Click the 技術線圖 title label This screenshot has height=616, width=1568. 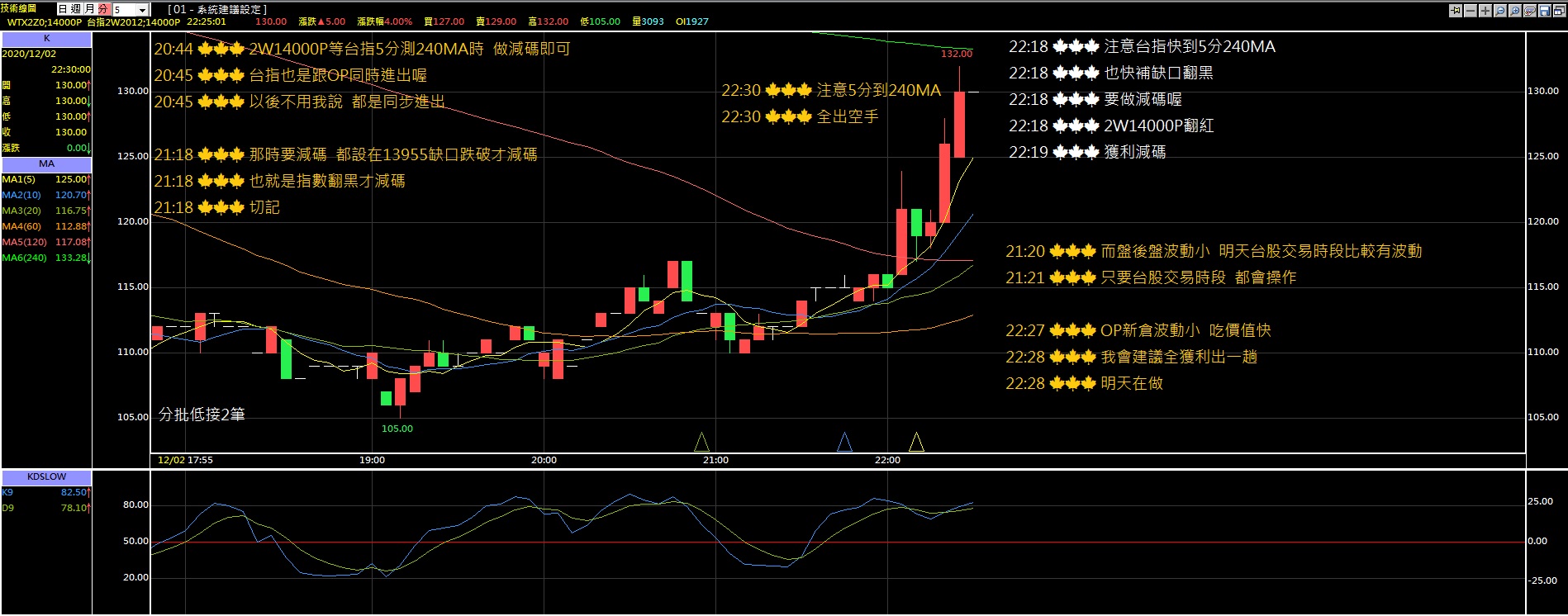[x=18, y=8]
